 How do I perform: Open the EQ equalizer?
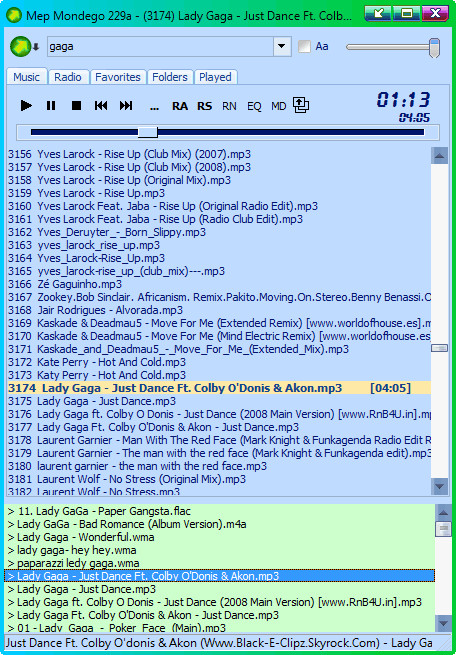point(254,106)
